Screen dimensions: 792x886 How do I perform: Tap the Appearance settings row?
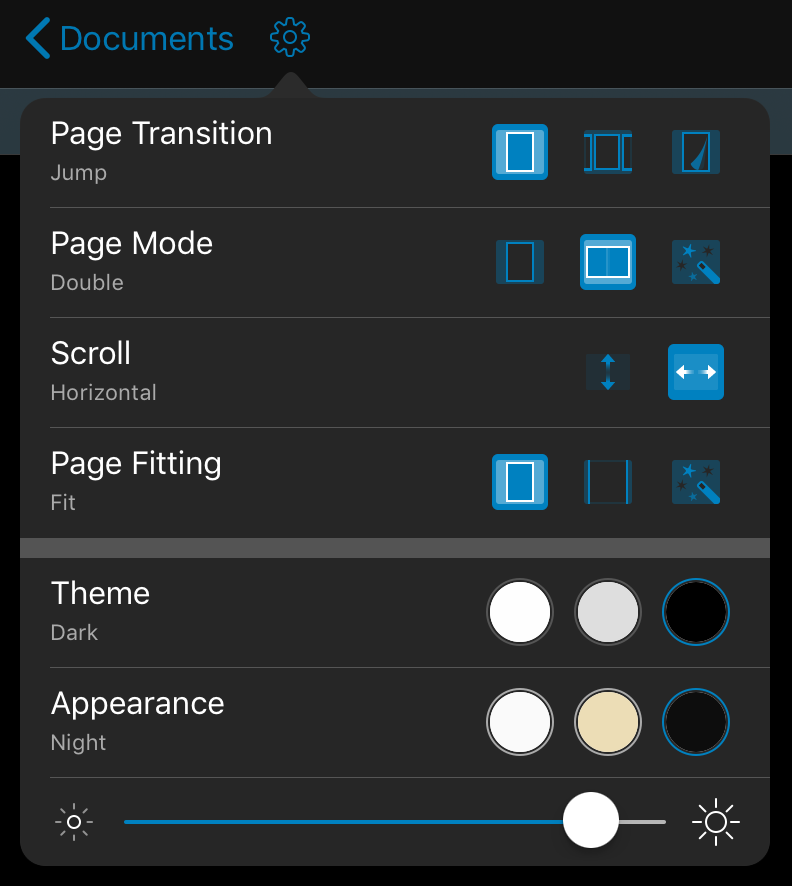pos(137,703)
